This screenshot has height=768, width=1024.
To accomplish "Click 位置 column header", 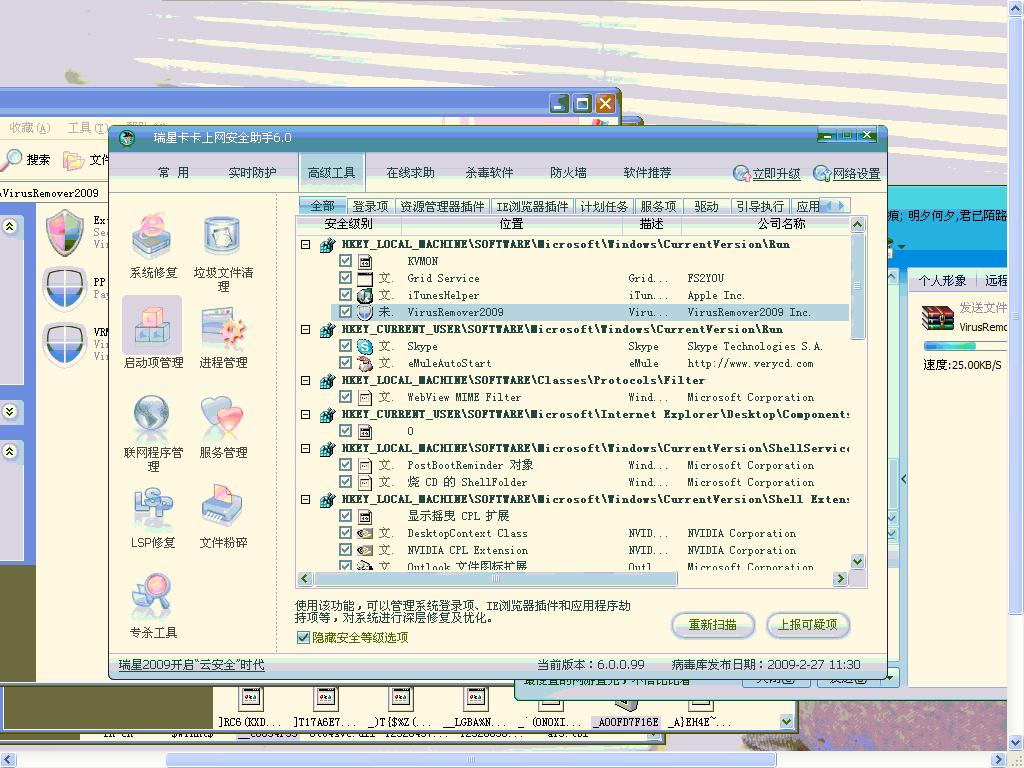I will point(511,224).
